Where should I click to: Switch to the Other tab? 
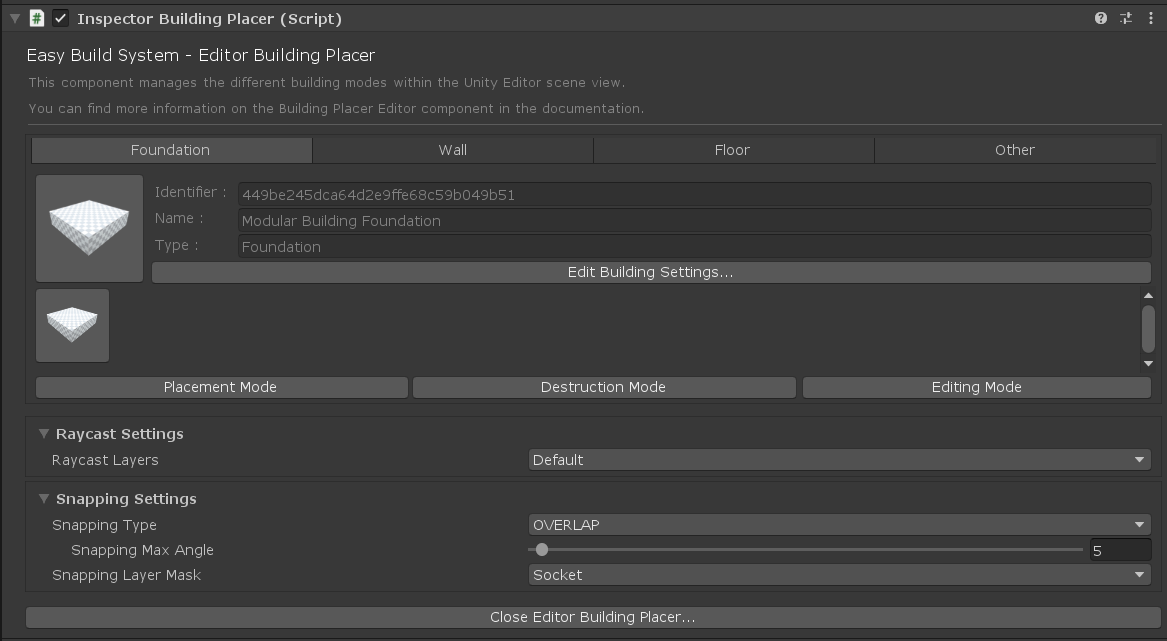click(1014, 150)
